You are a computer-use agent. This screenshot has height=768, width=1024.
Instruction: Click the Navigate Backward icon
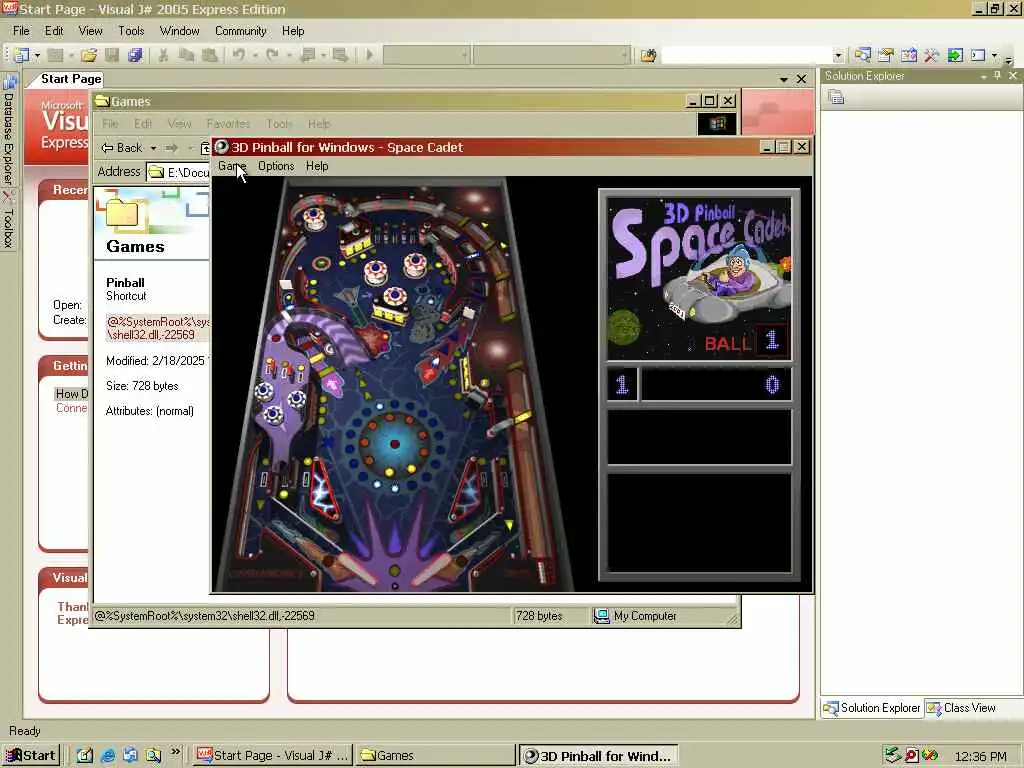click(308, 56)
